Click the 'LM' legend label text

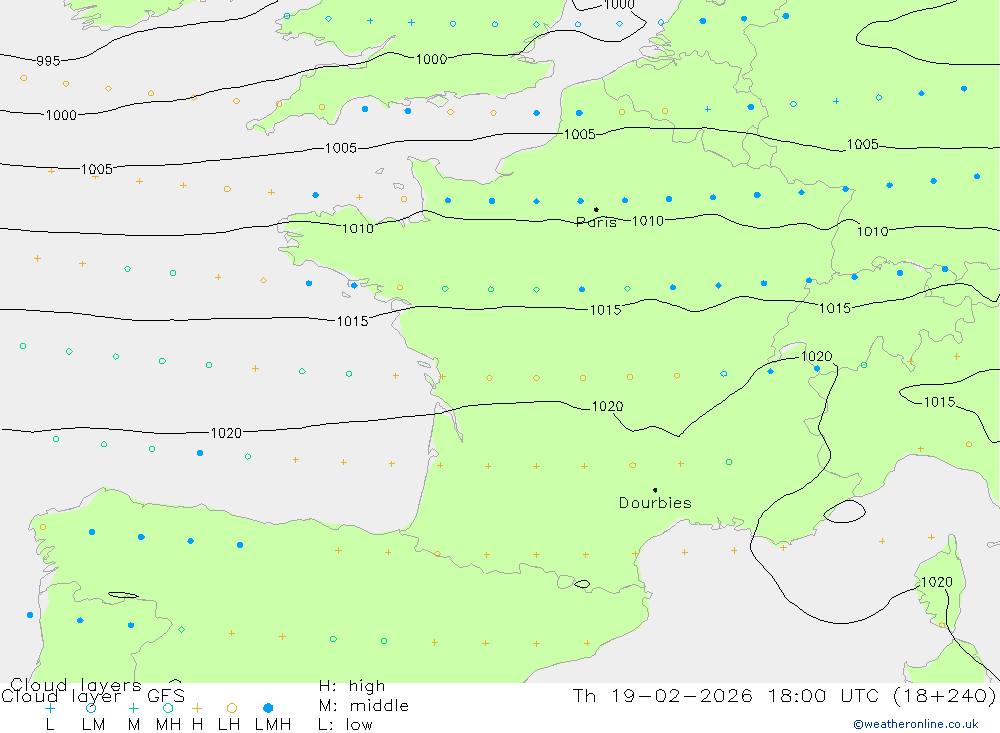point(94,725)
